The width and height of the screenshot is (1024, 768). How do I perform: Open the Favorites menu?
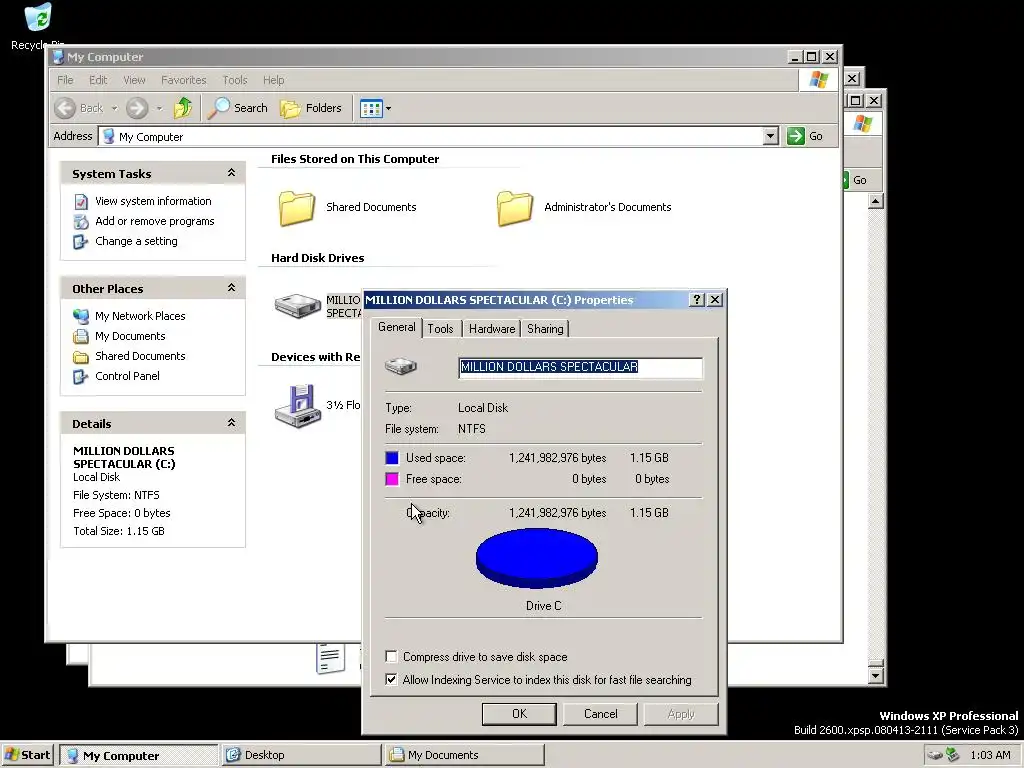pos(184,80)
